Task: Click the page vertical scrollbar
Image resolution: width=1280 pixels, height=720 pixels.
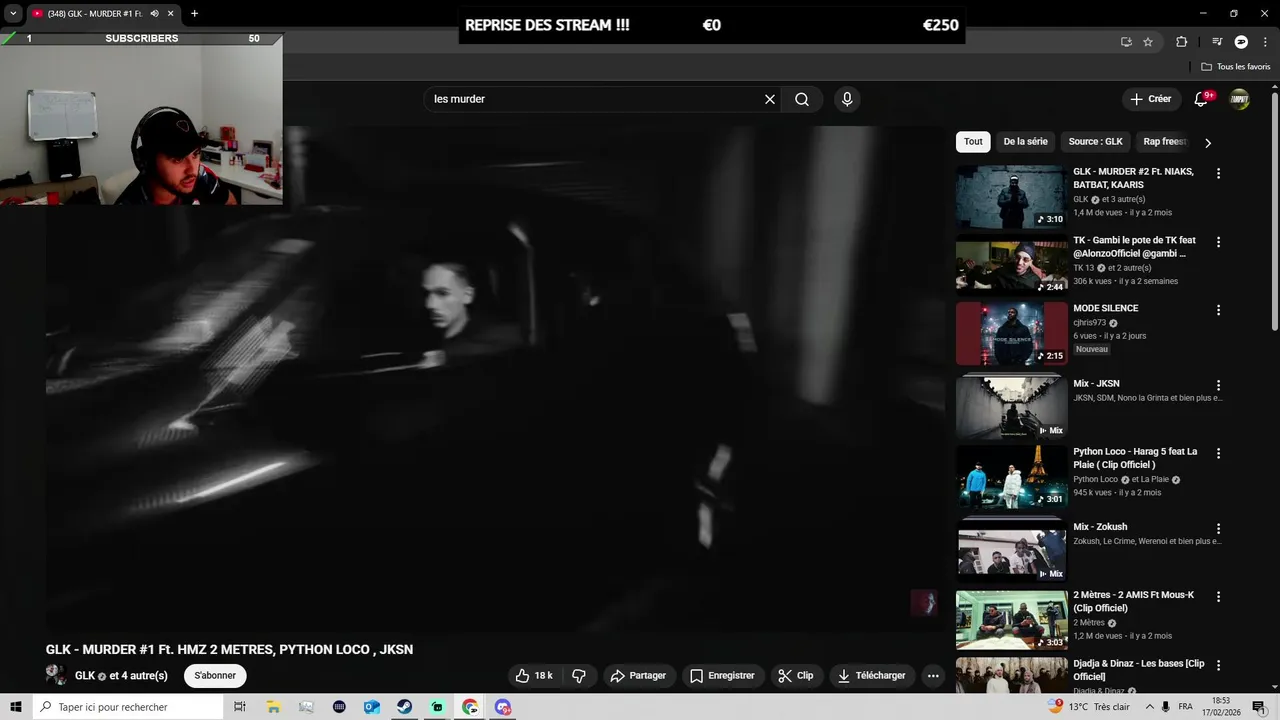Action: (x=1274, y=211)
